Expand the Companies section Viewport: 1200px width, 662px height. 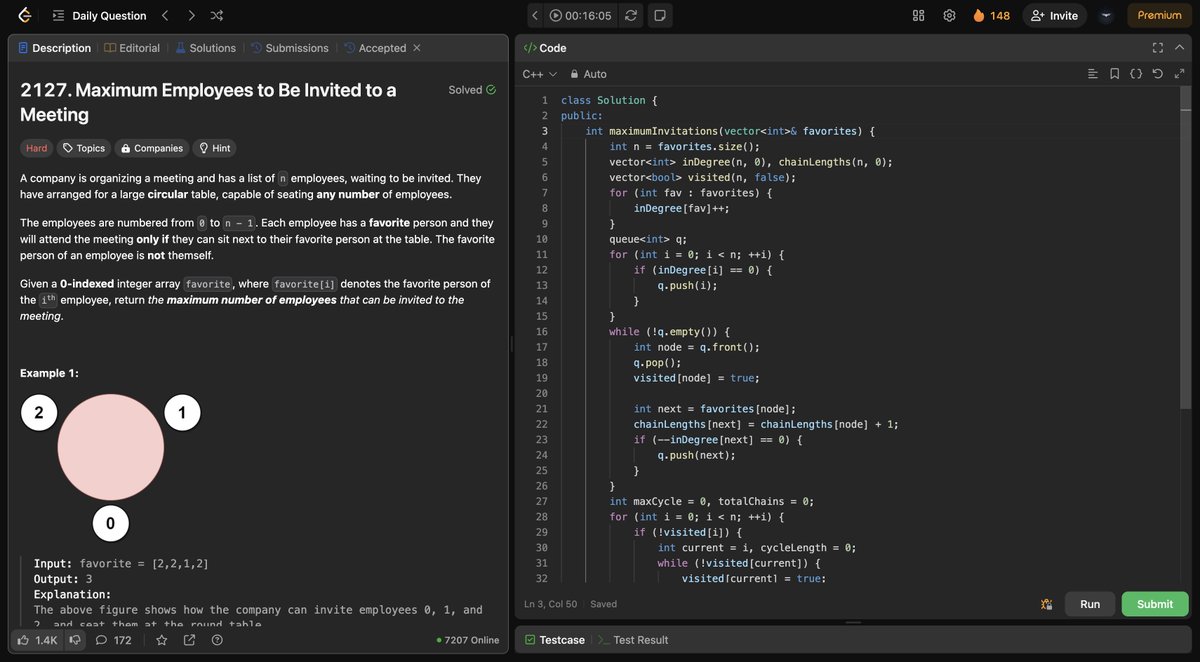tap(151, 148)
